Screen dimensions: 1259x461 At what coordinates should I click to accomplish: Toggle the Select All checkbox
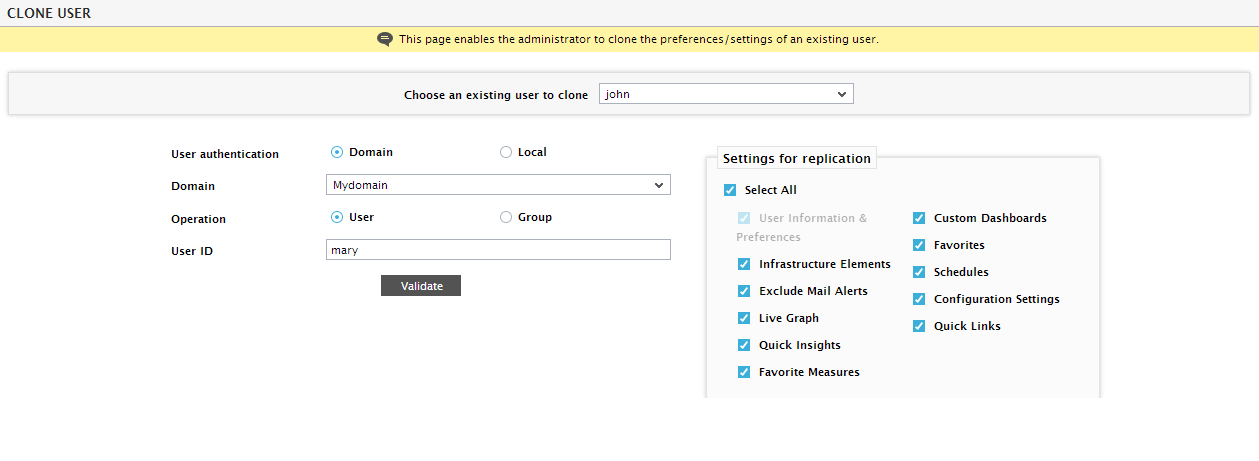tap(730, 190)
